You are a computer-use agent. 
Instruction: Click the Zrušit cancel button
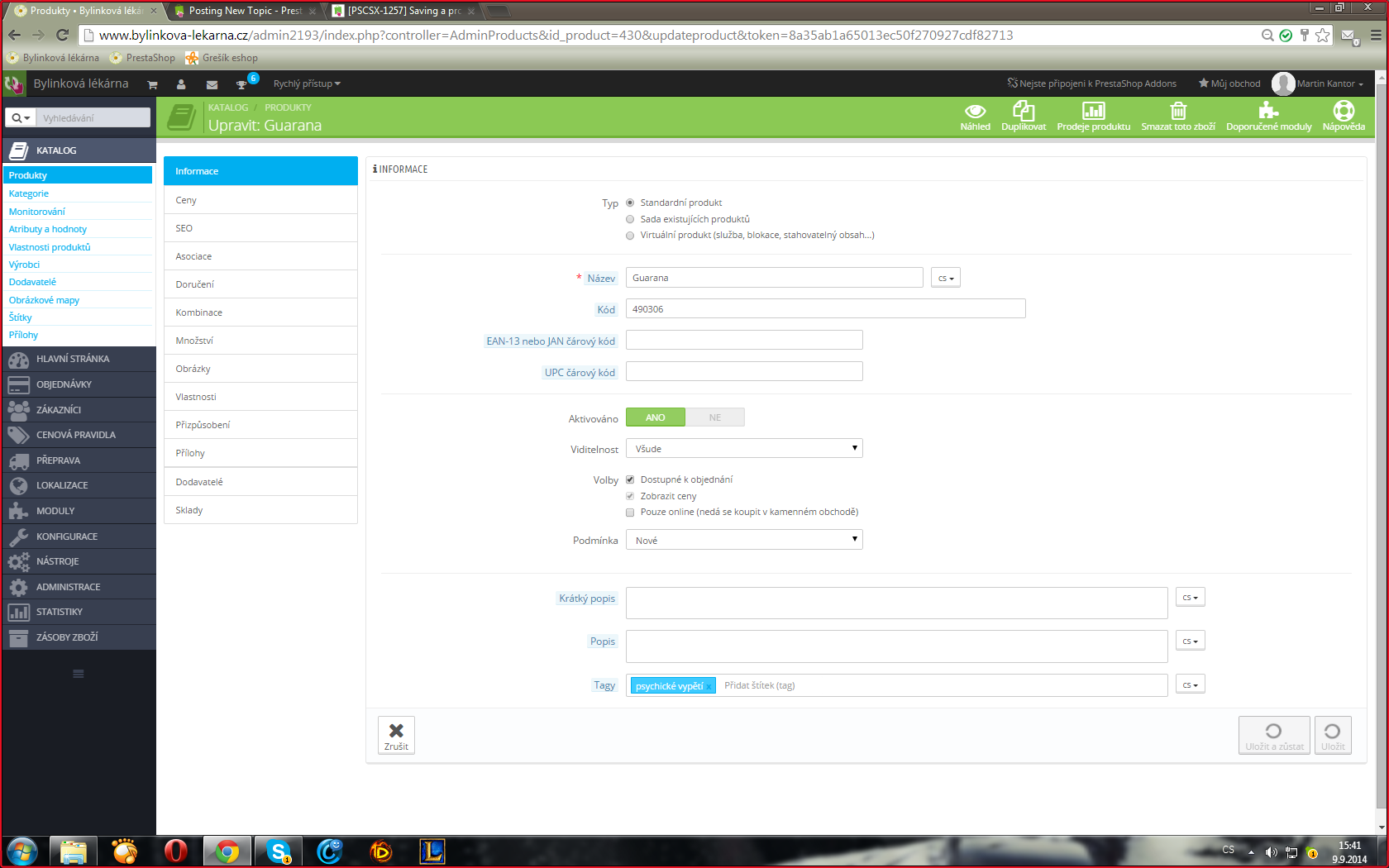396,736
